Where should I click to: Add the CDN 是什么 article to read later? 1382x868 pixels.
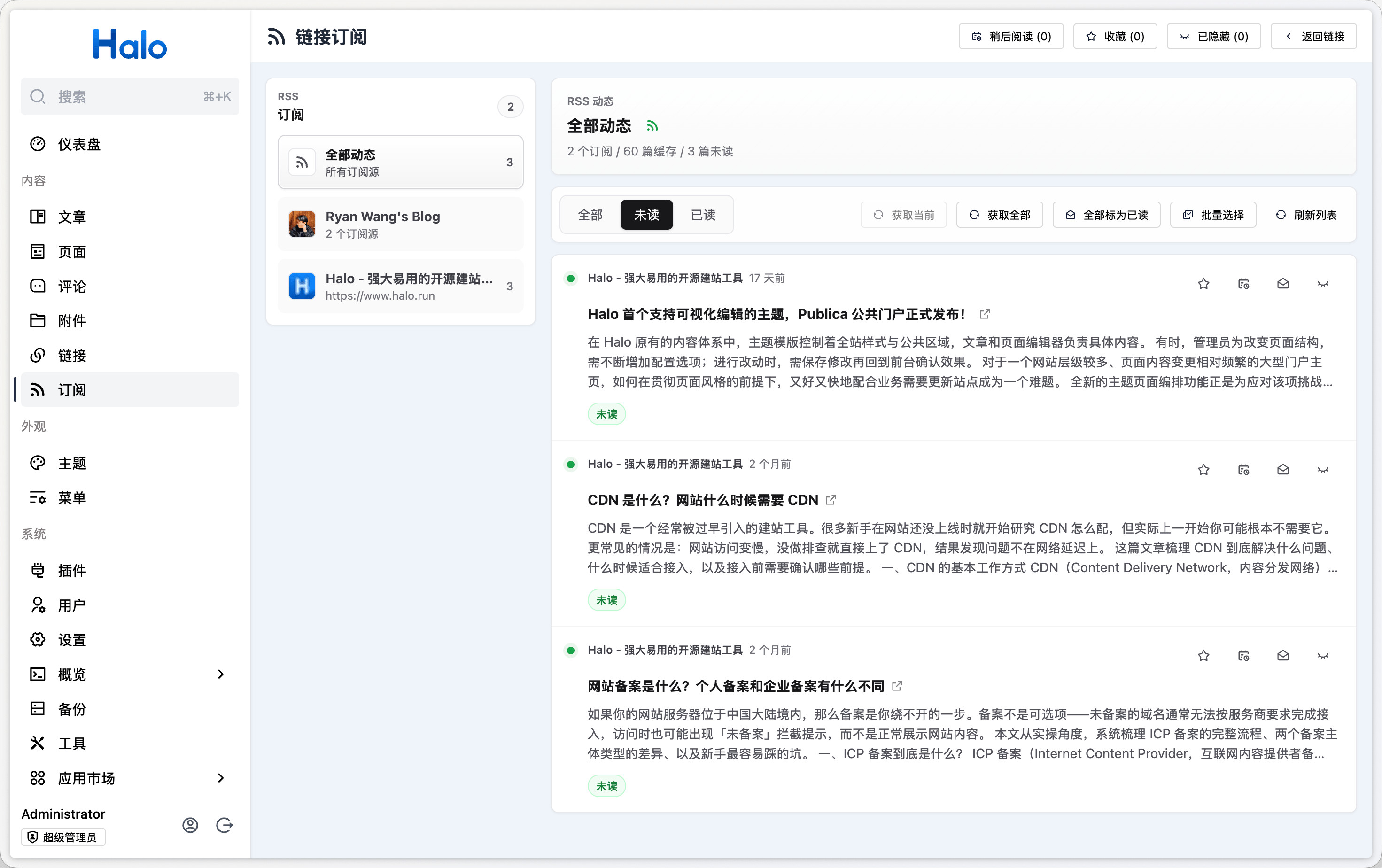click(x=1244, y=470)
